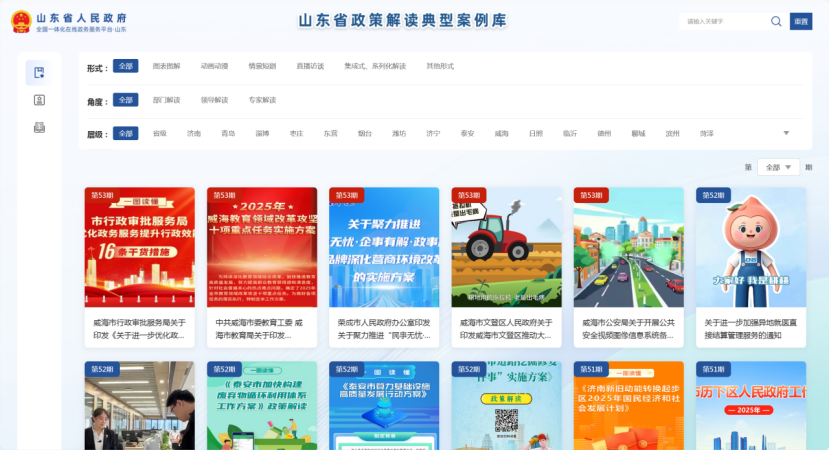
Task: Open title 荣成市人民政府办公室印发
Action: (x=384, y=329)
